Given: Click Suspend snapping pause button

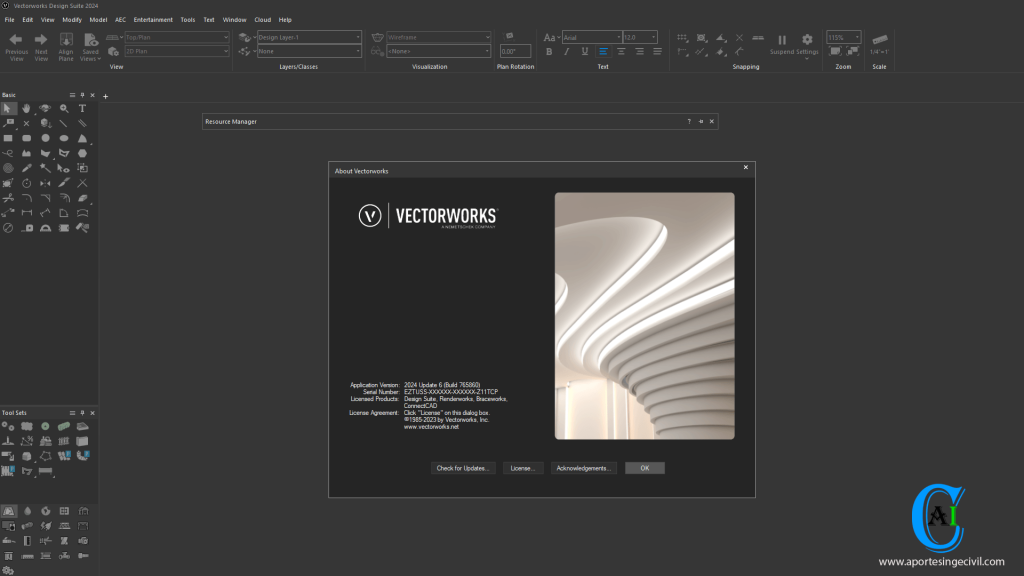Looking at the screenshot, I should click(x=782, y=44).
